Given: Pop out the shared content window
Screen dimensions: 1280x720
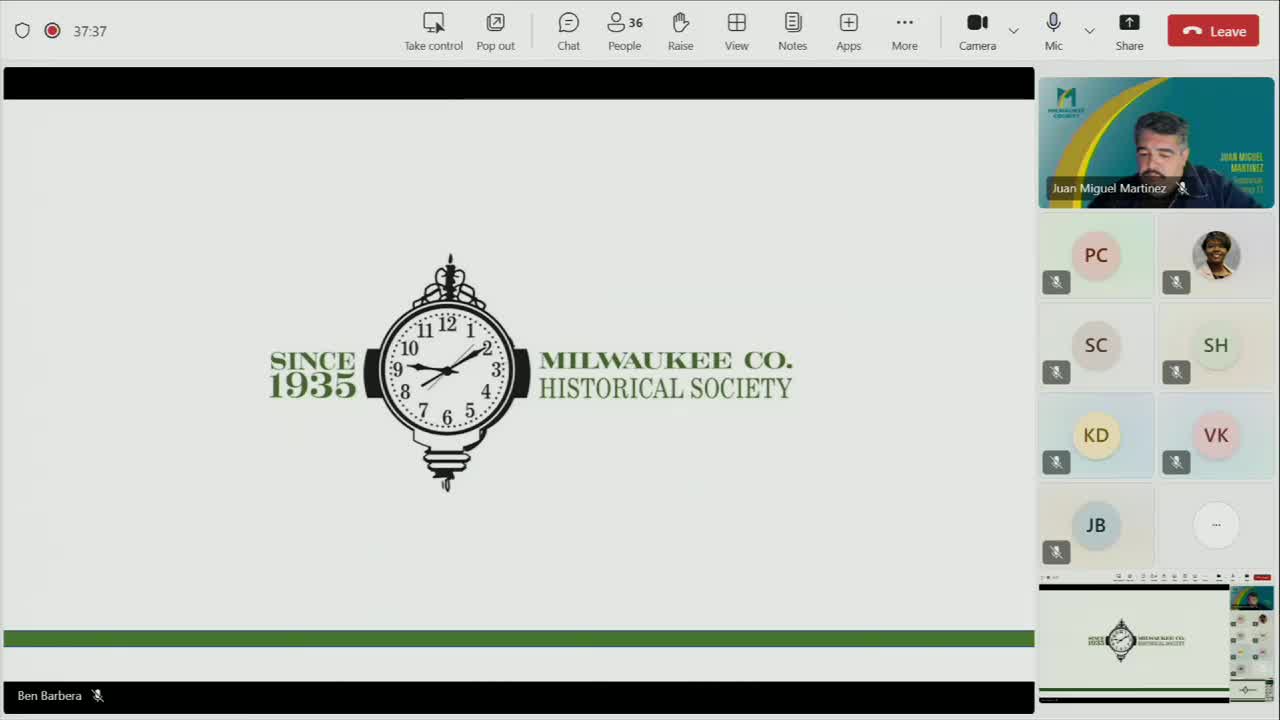Looking at the screenshot, I should [x=495, y=31].
